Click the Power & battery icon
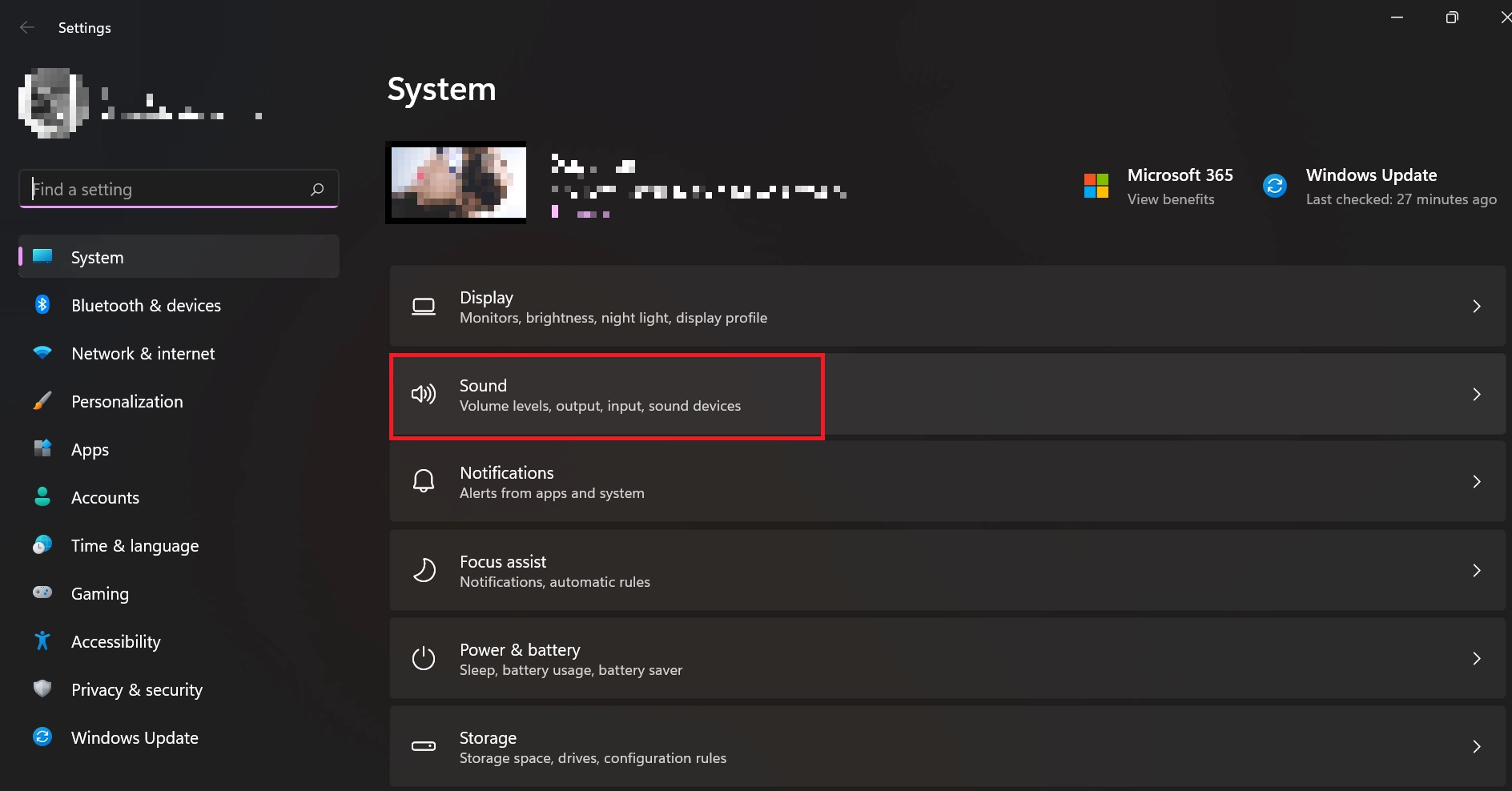Image resolution: width=1512 pixels, height=791 pixels. (x=424, y=658)
